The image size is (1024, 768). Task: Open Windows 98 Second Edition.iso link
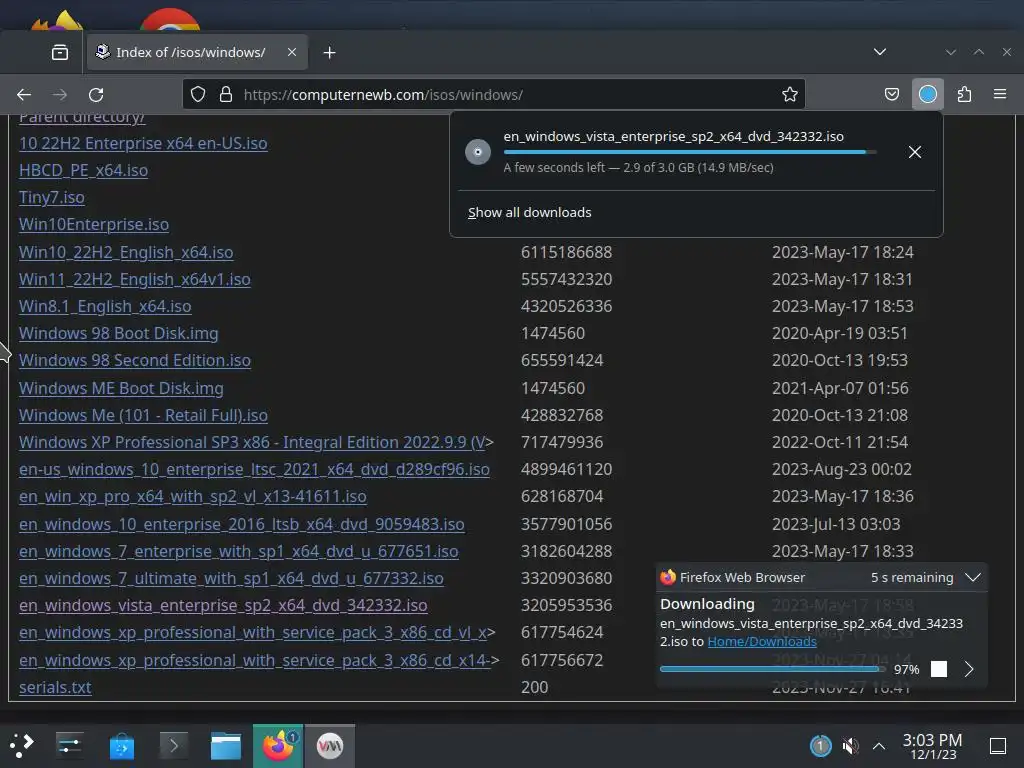tap(135, 360)
